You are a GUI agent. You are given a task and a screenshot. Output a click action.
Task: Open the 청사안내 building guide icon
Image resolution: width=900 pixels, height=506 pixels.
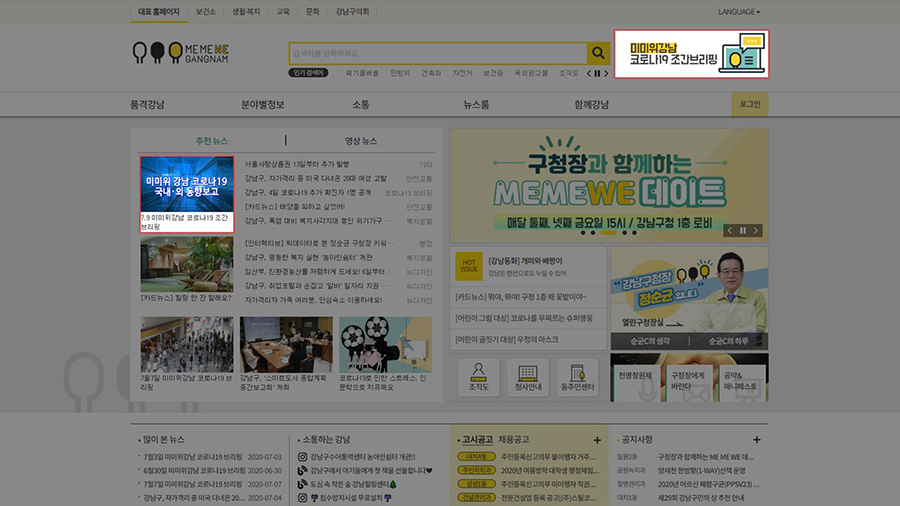click(528, 377)
